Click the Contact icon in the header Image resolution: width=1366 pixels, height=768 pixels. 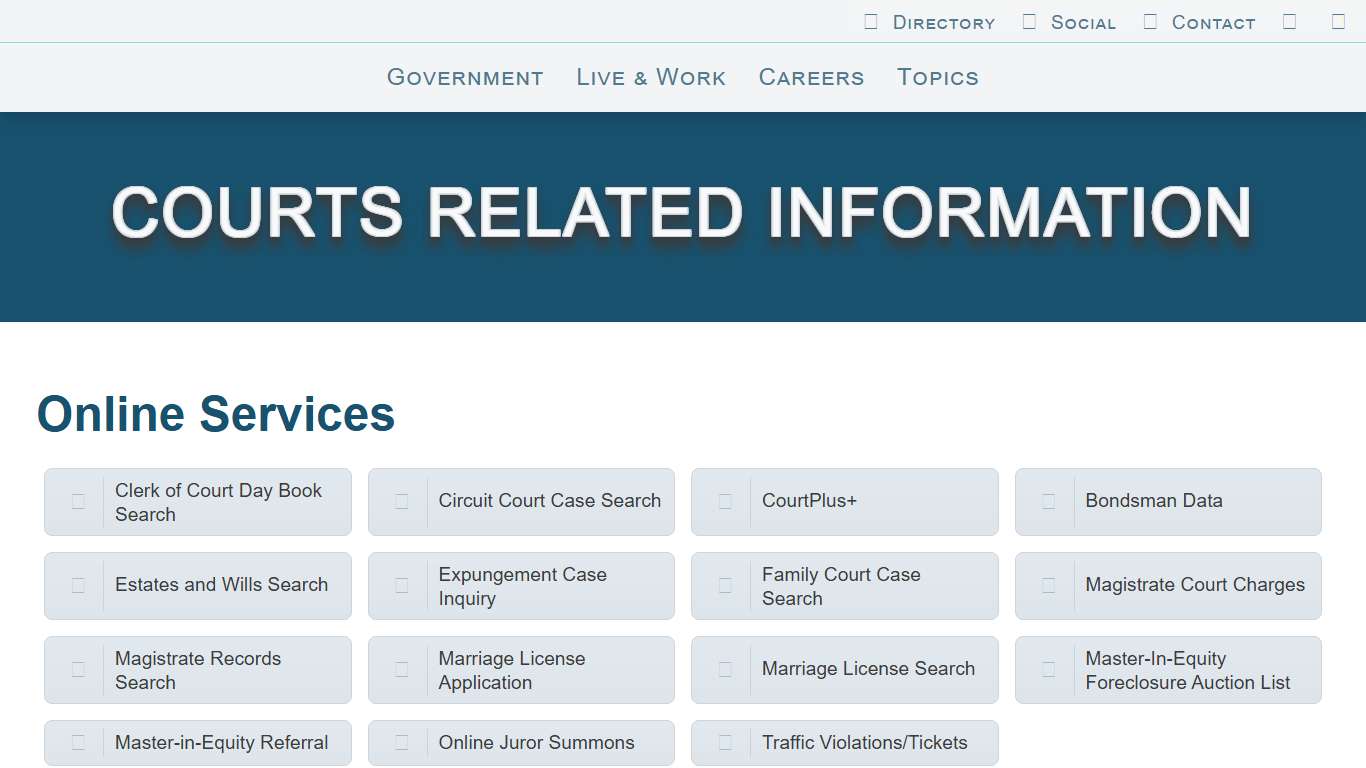pos(1150,21)
